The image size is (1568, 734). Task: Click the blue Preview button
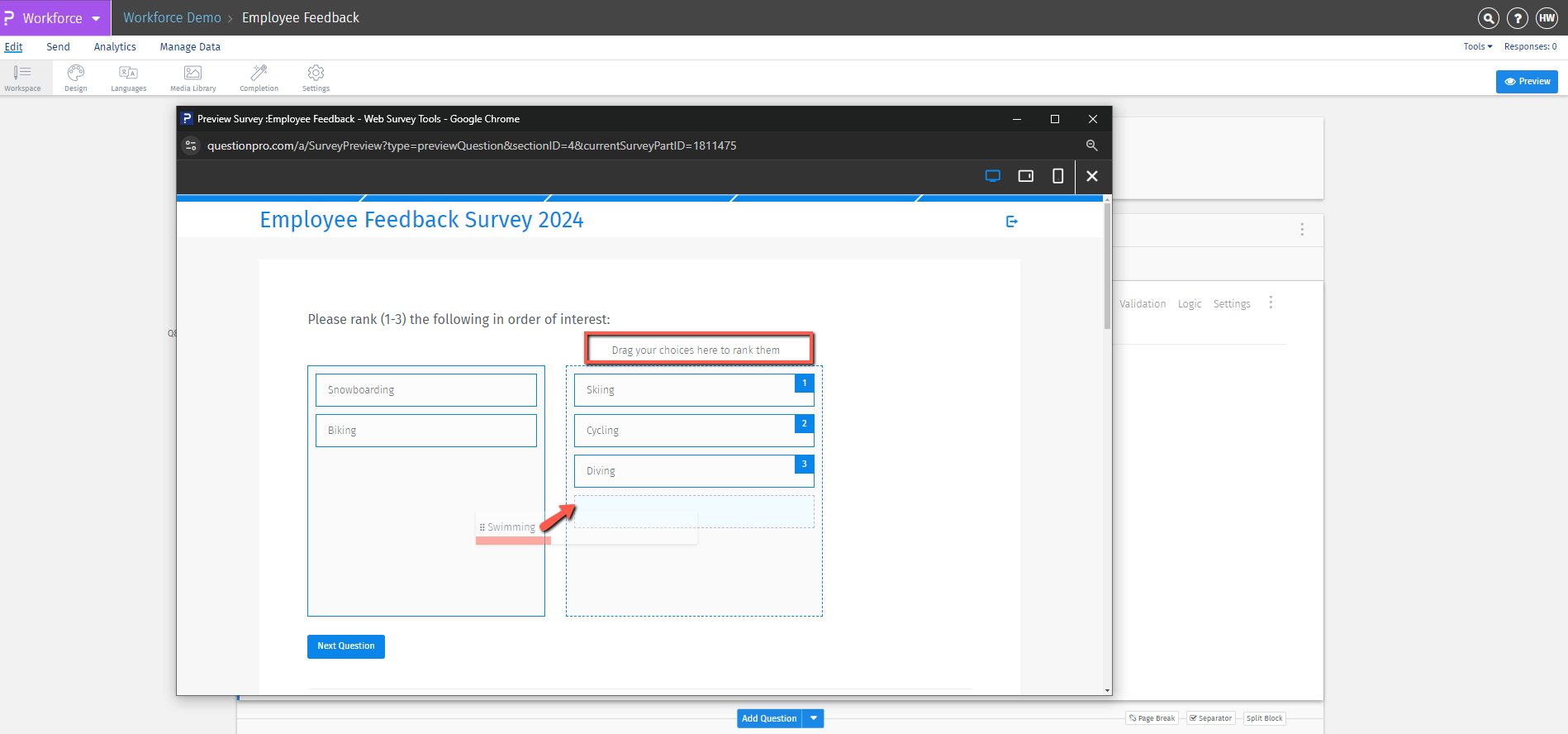tap(1527, 82)
